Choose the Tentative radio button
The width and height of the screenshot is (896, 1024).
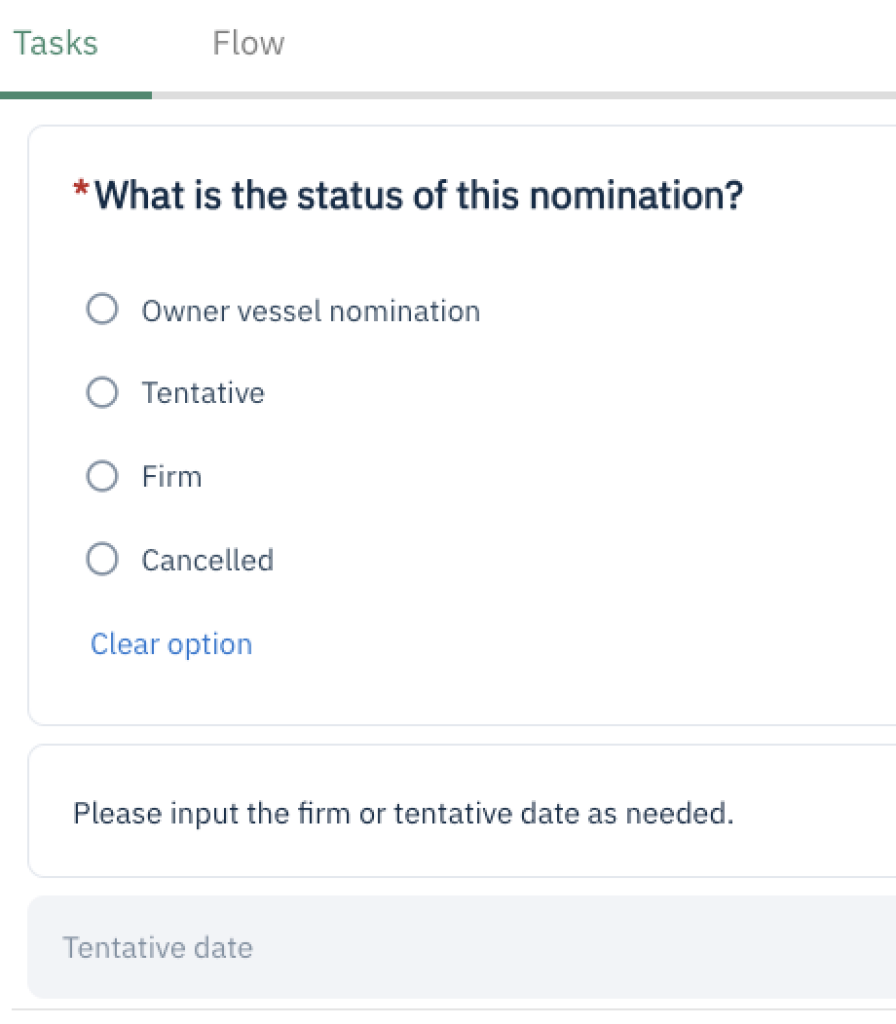click(102, 393)
